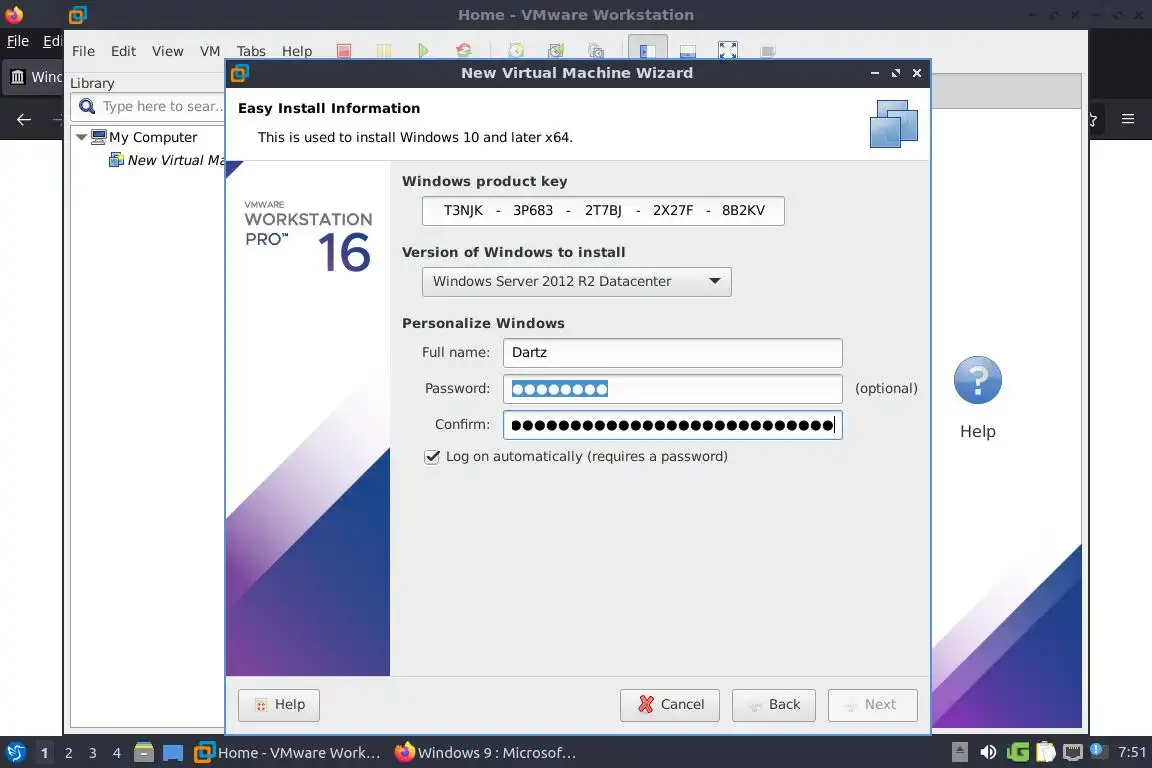
Task: Click the Take Snapshot clock icon
Action: [516, 51]
